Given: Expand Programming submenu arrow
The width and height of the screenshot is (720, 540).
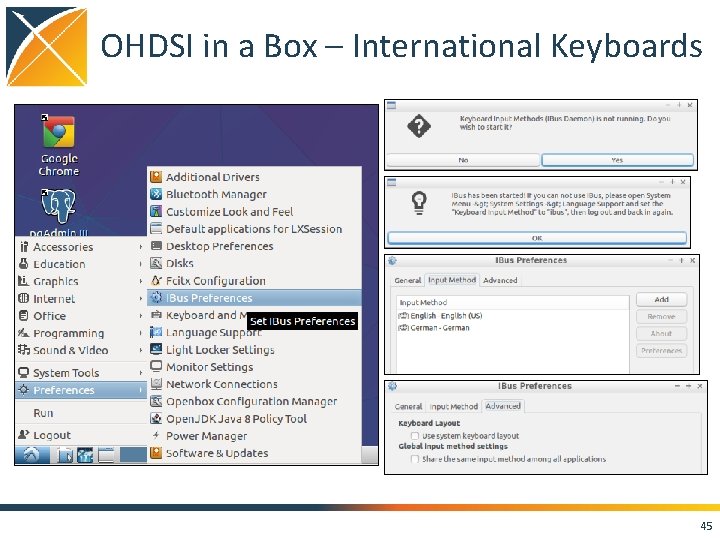Looking at the screenshot, I should click(x=141, y=333).
